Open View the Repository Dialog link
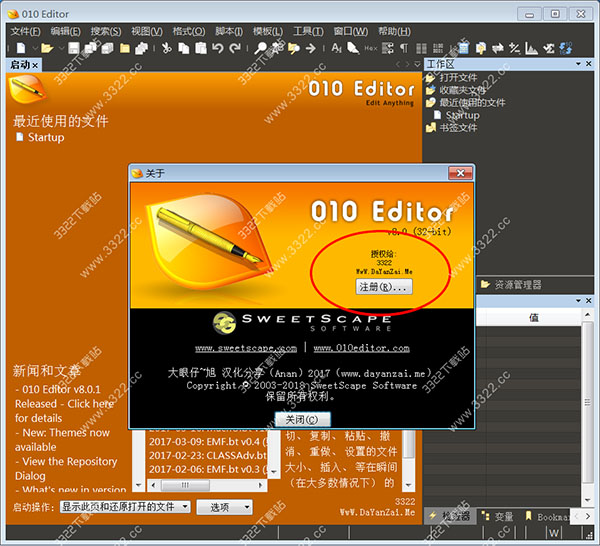The height and width of the screenshot is (546, 600). click(66, 468)
